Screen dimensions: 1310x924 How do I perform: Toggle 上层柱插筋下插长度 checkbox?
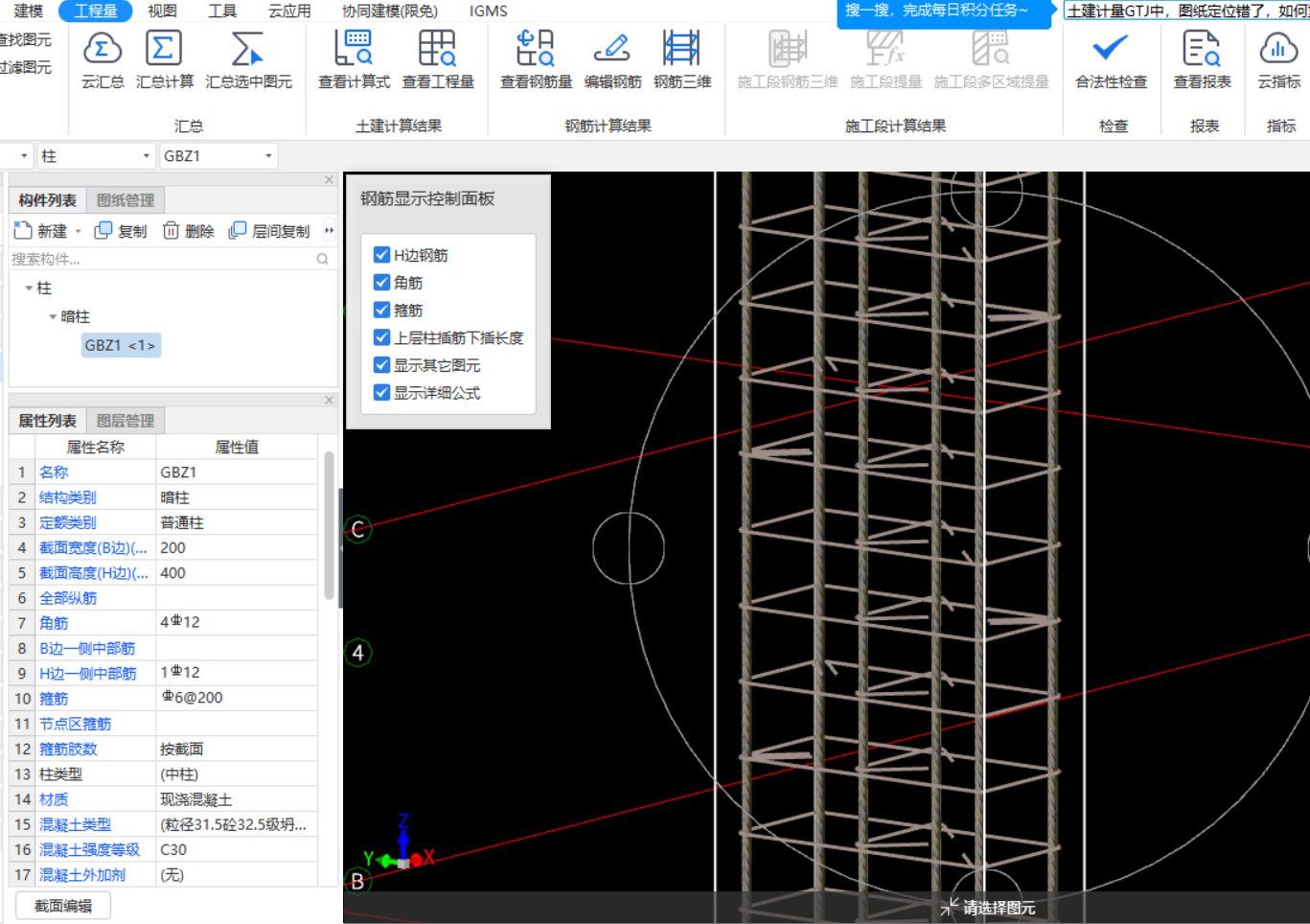(381, 337)
